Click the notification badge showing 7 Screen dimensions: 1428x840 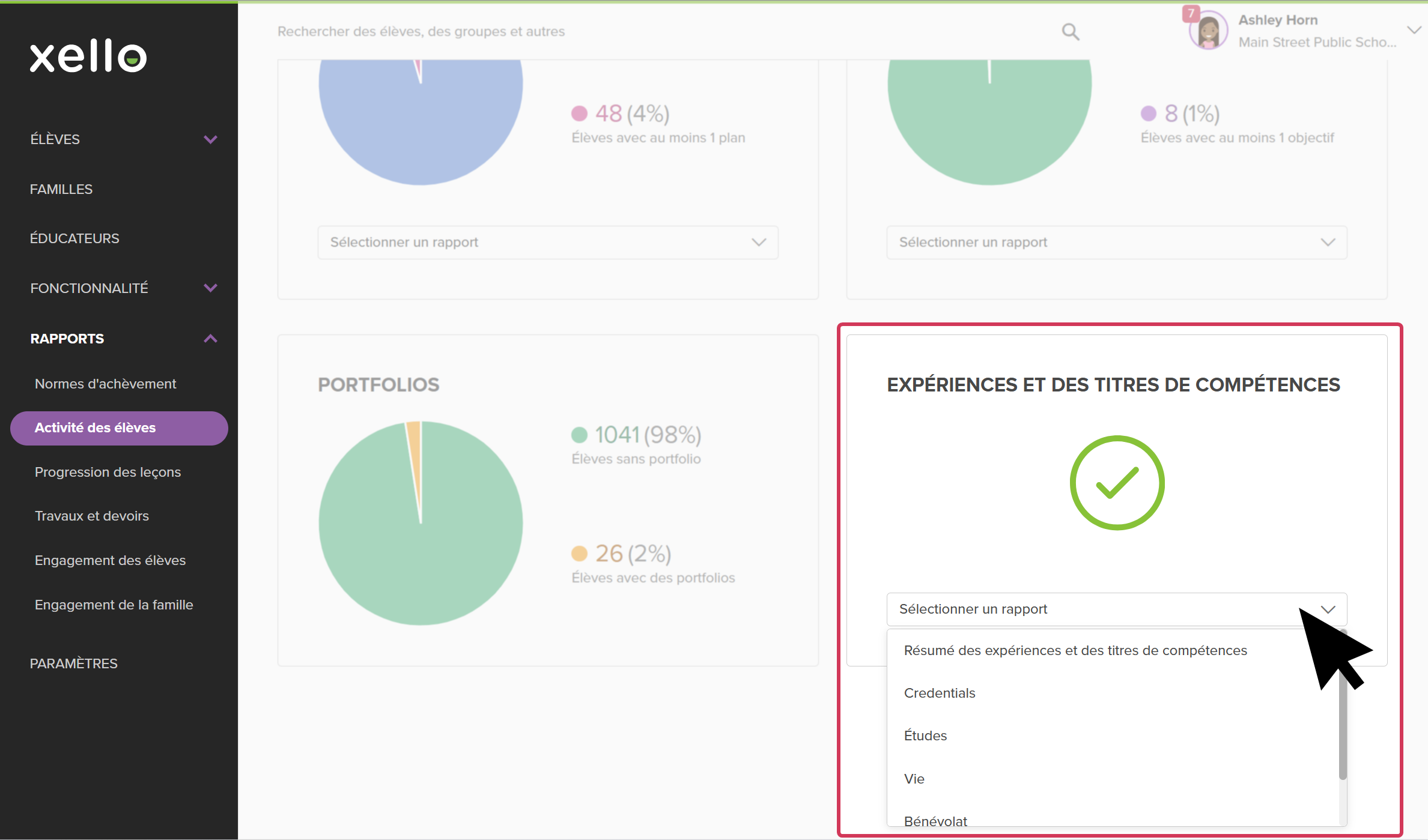click(x=1191, y=13)
